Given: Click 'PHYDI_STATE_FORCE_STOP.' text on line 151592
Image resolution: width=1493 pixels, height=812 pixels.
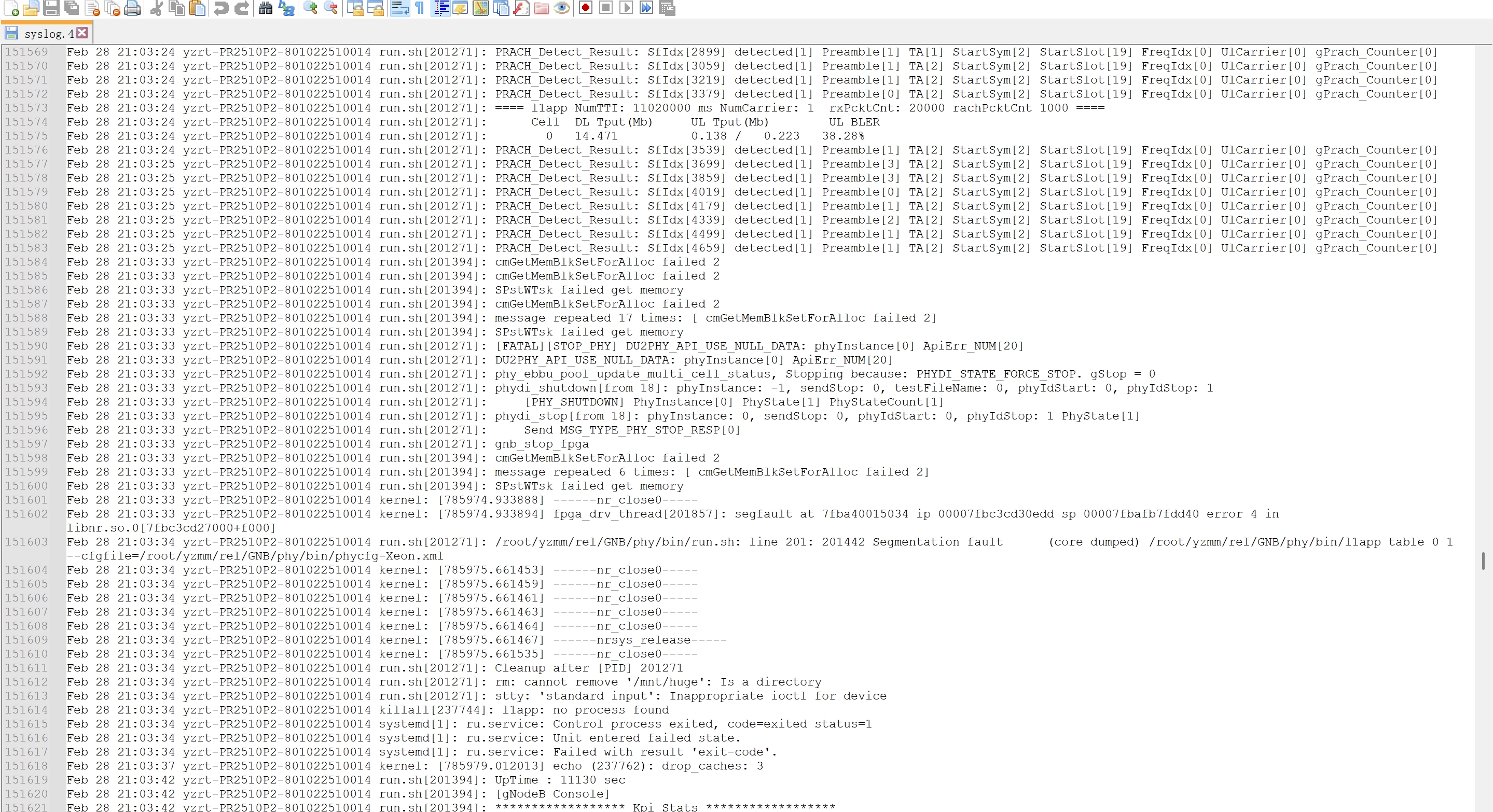Looking at the screenshot, I should [x=999, y=373].
